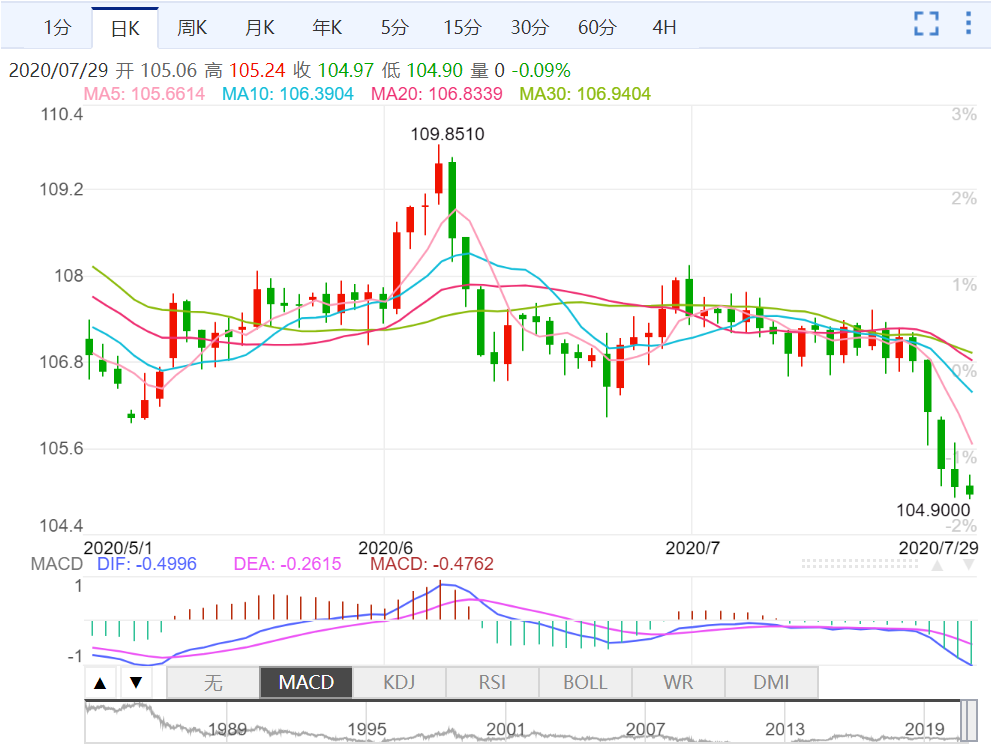Click the fullscreen expand icon
Image resolution: width=992 pixels, height=751 pixels.
pyautogui.click(x=927, y=24)
